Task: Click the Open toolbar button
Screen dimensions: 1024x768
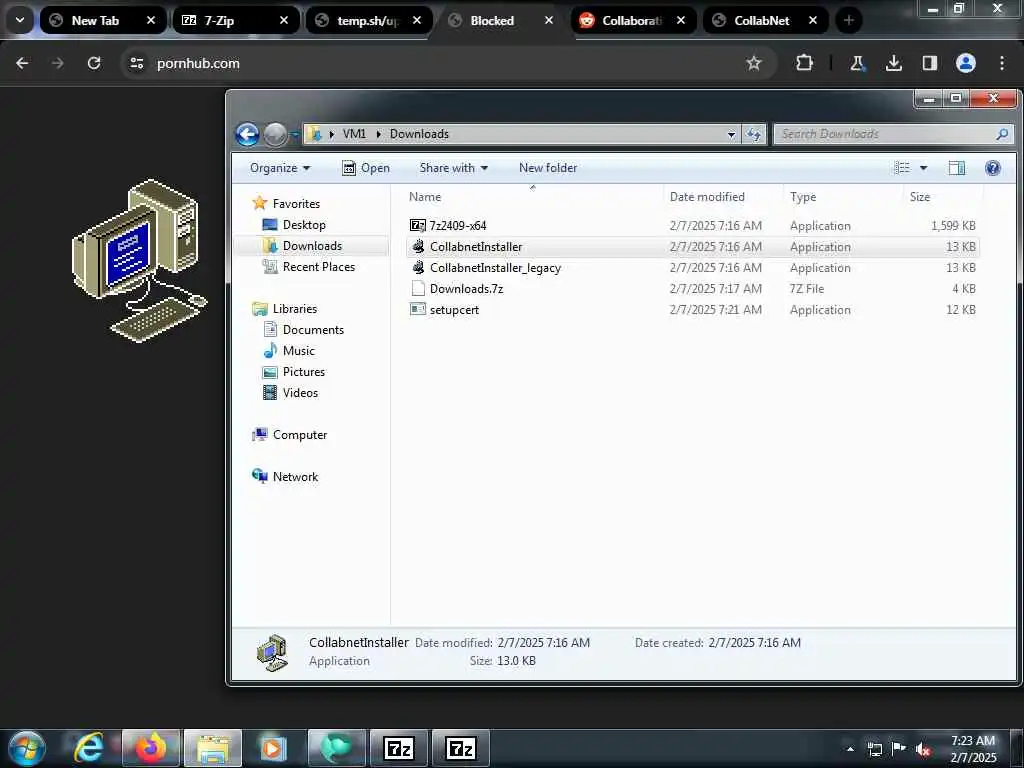Action: (x=366, y=168)
